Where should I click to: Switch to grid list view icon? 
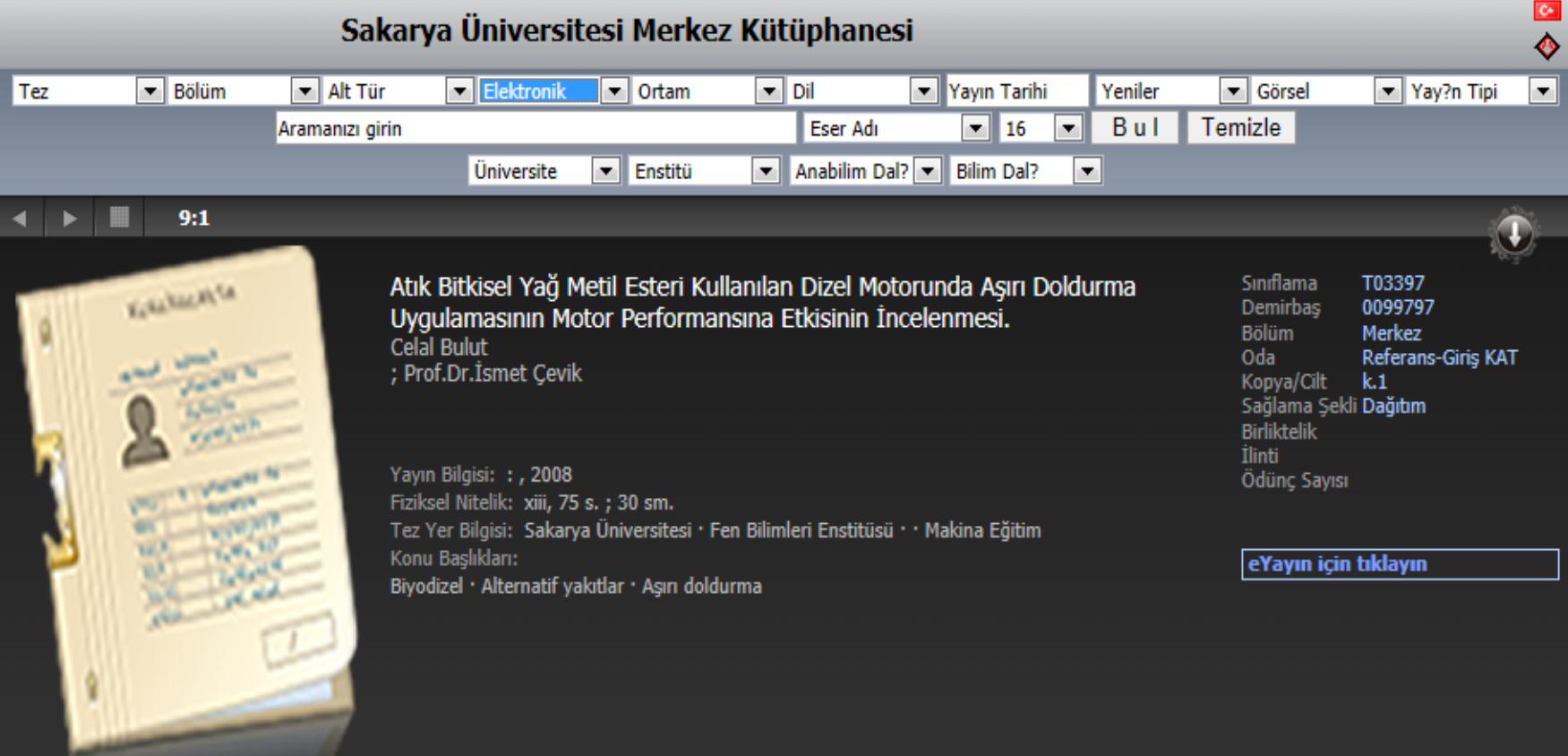(119, 217)
